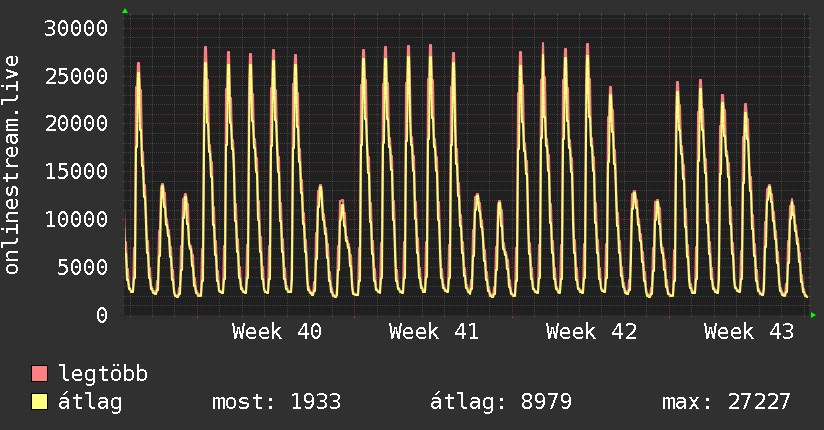Select the Week 41 axis label
Viewport: 824px width, 430px height.
coord(434,332)
